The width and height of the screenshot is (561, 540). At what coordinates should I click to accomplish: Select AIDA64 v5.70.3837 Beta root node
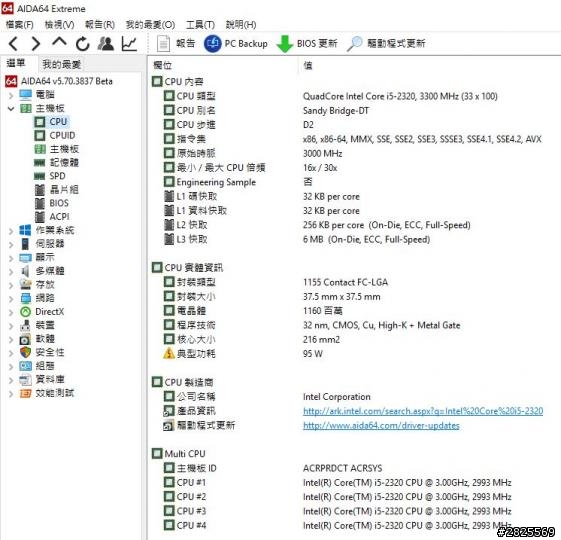click(67, 81)
